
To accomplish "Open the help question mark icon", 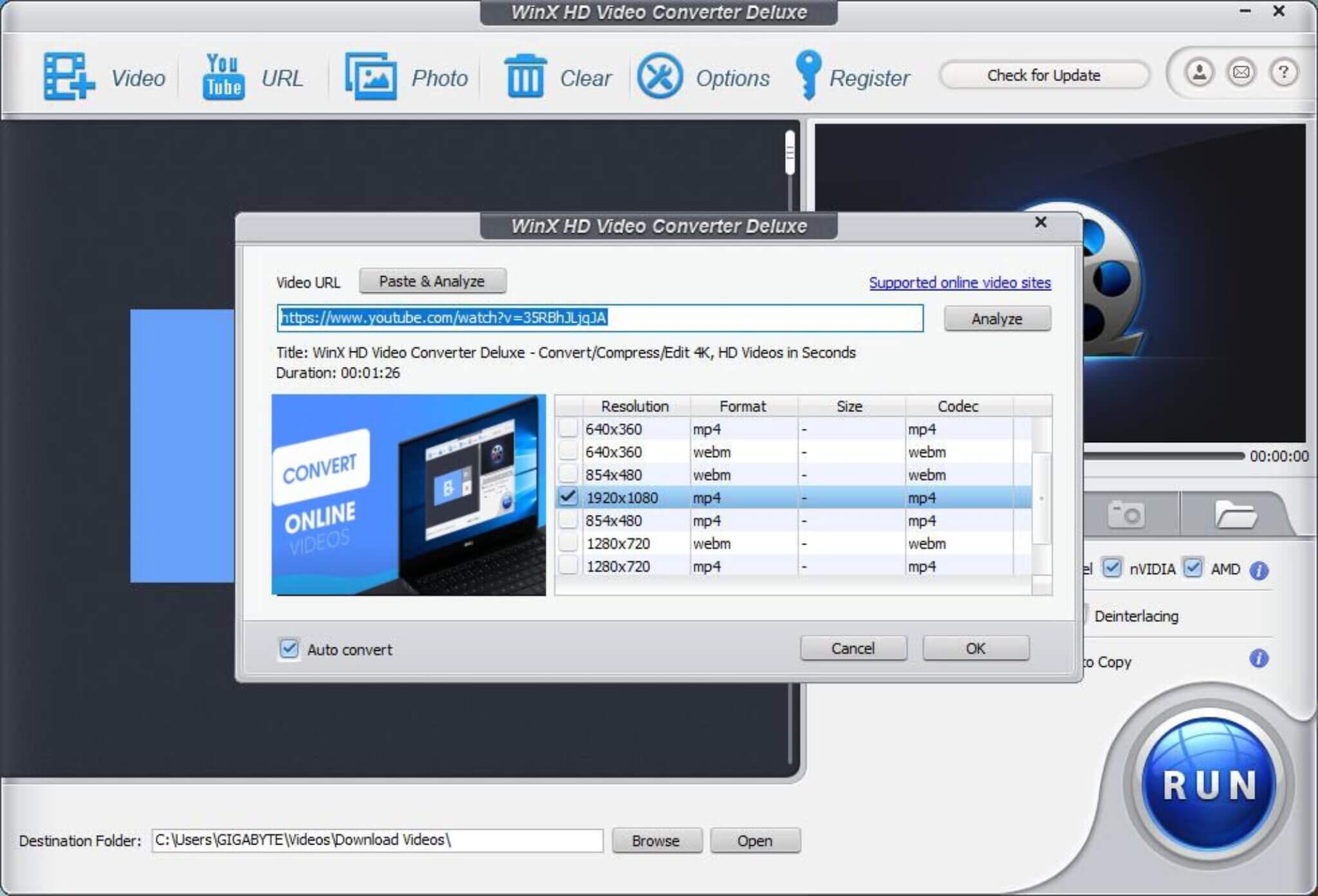I will [1283, 73].
